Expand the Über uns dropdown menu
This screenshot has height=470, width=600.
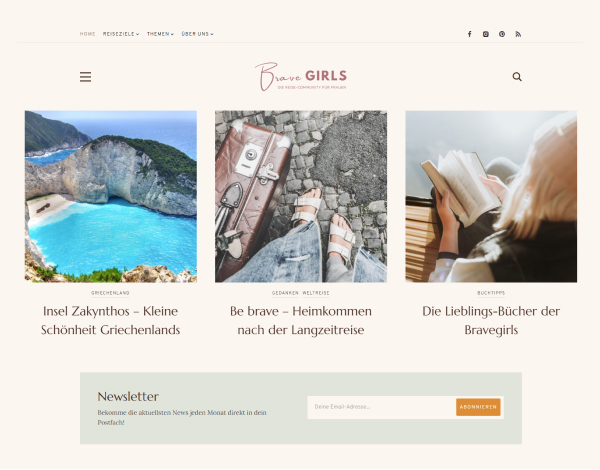pos(197,34)
